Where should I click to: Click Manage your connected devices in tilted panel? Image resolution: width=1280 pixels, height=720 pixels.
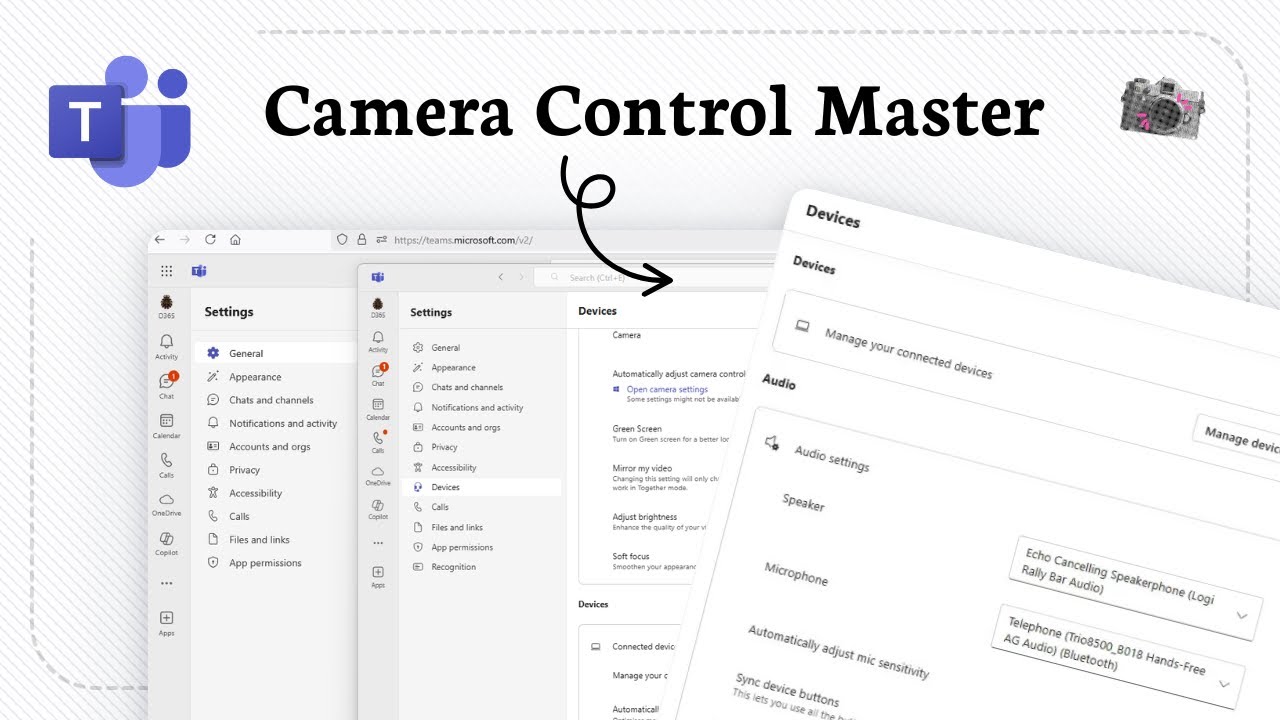pos(908,353)
